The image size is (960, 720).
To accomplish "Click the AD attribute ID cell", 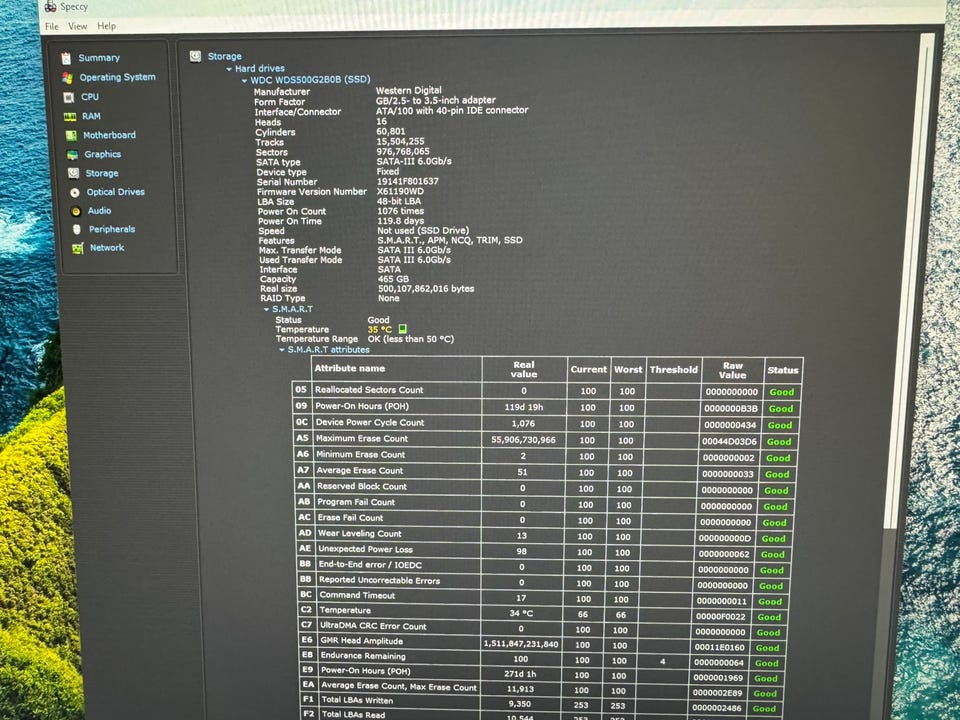I will pos(306,533).
